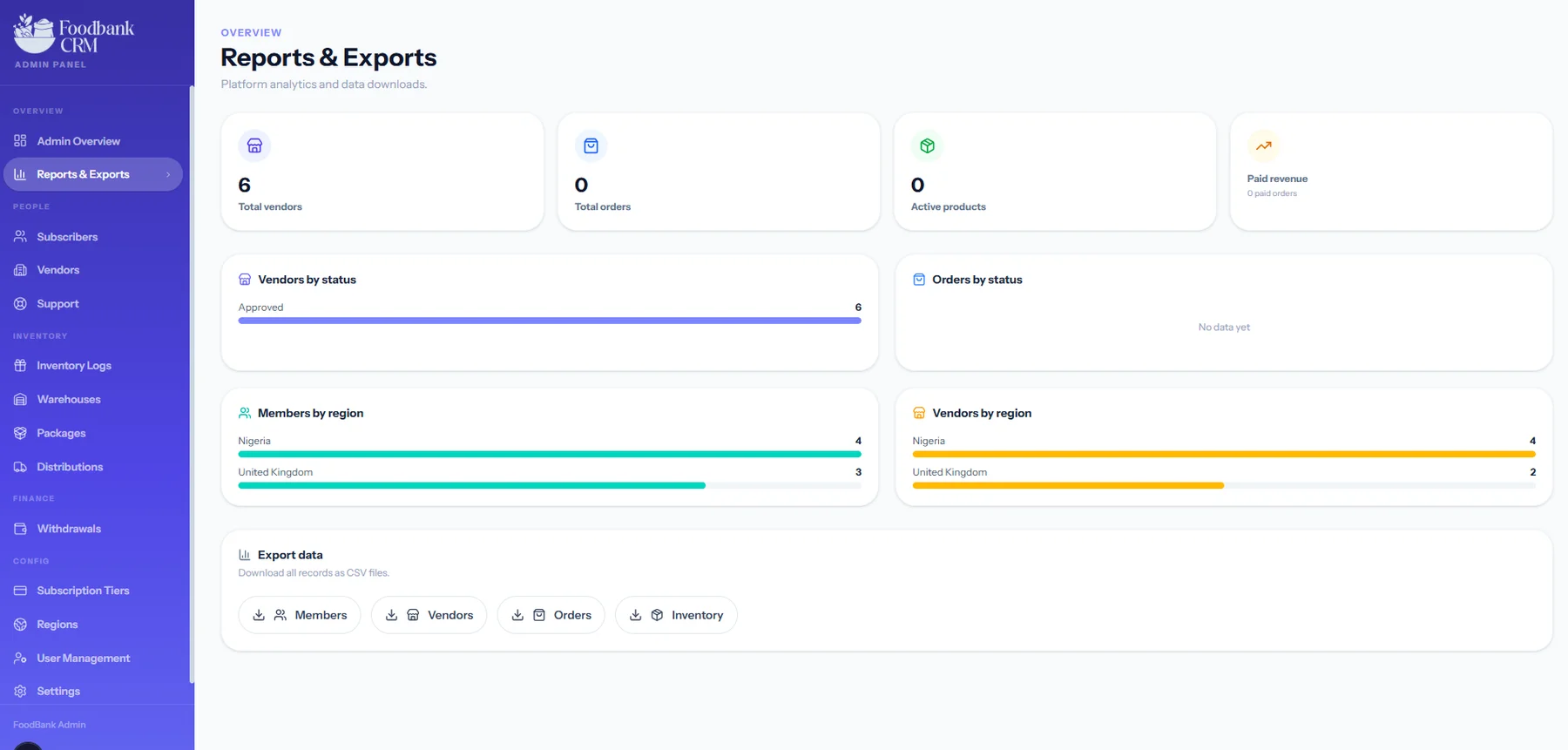This screenshot has width=1568, height=750.
Task: Go to Inventory Logs
Action: pyautogui.click(x=93, y=365)
